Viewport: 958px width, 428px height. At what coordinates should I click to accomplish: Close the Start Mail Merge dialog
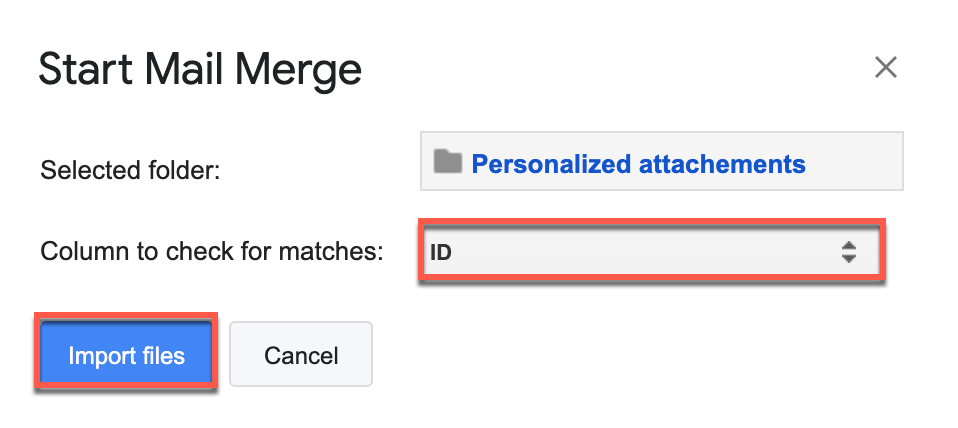885,68
